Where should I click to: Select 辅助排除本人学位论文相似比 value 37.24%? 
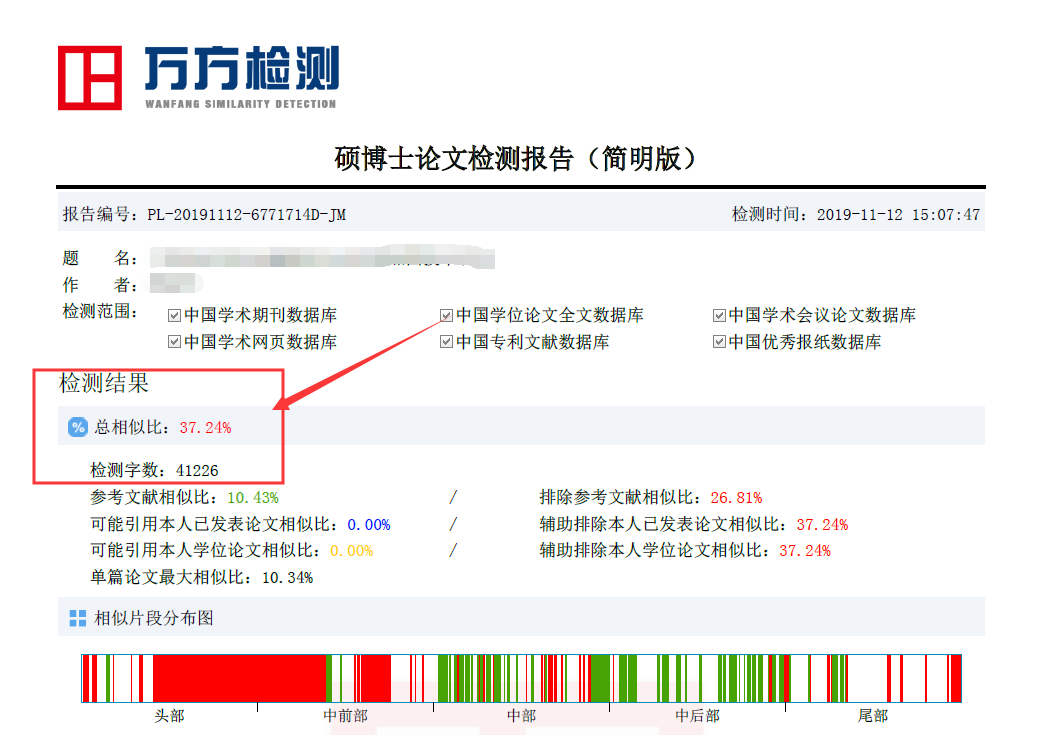(x=805, y=551)
